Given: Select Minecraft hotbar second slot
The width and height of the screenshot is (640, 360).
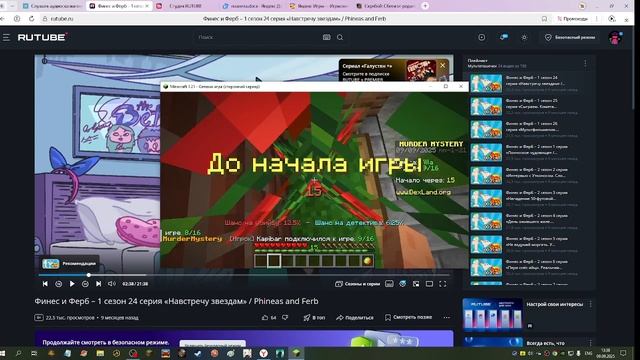Looking at the screenshot, I should point(274,260).
